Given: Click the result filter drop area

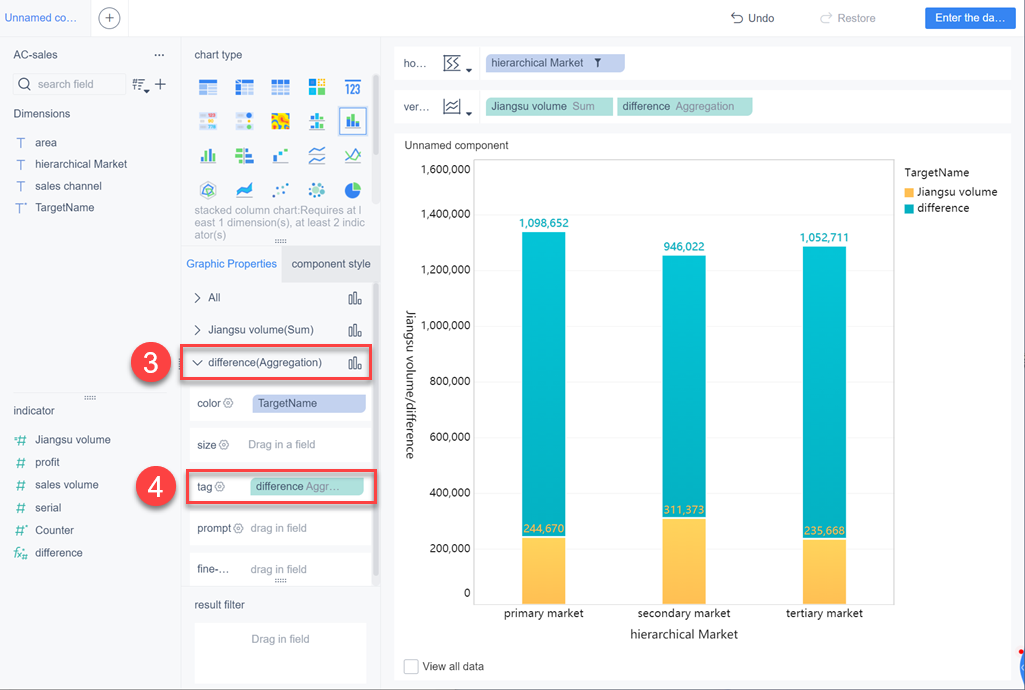Looking at the screenshot, I should pos(280,652).
